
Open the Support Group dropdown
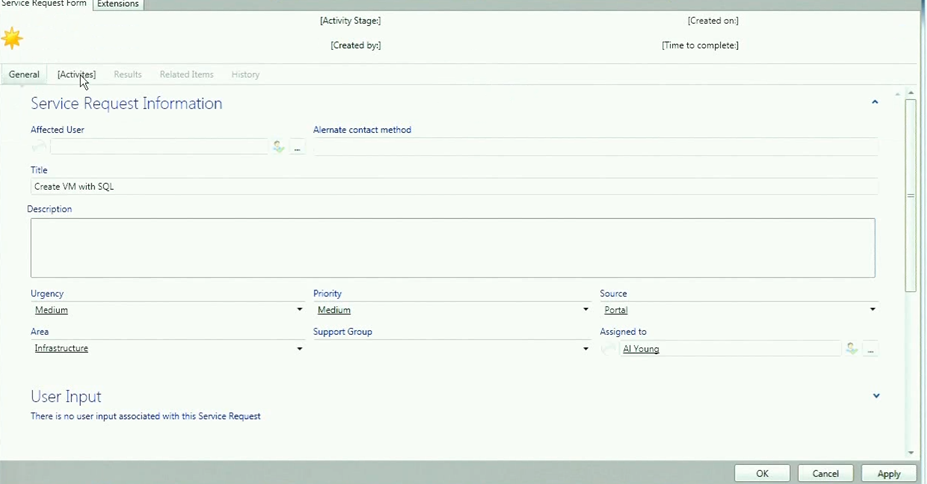tap(586, 349)
